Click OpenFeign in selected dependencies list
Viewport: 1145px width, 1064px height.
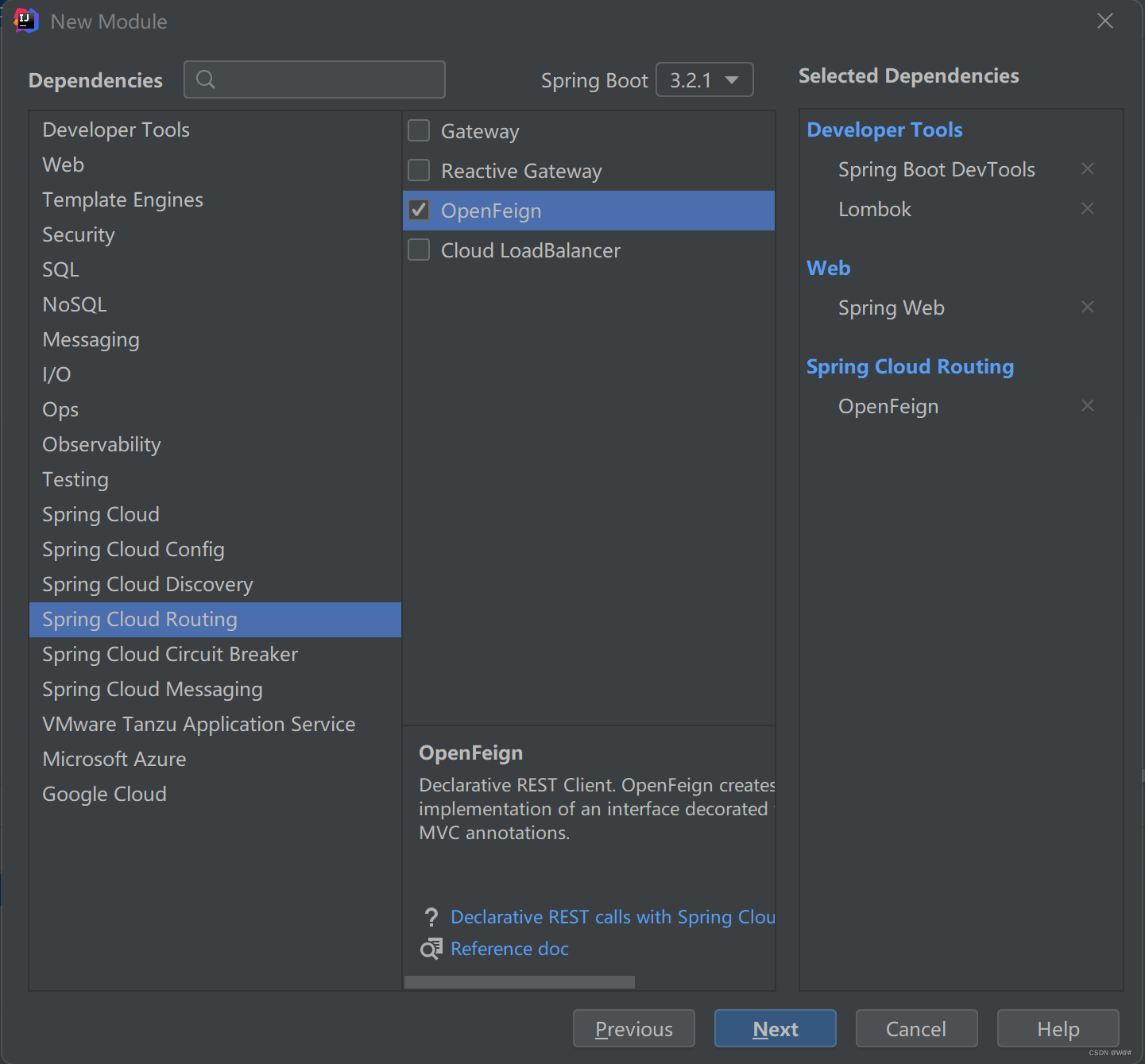pyautogui.click(x=888, y=406)
